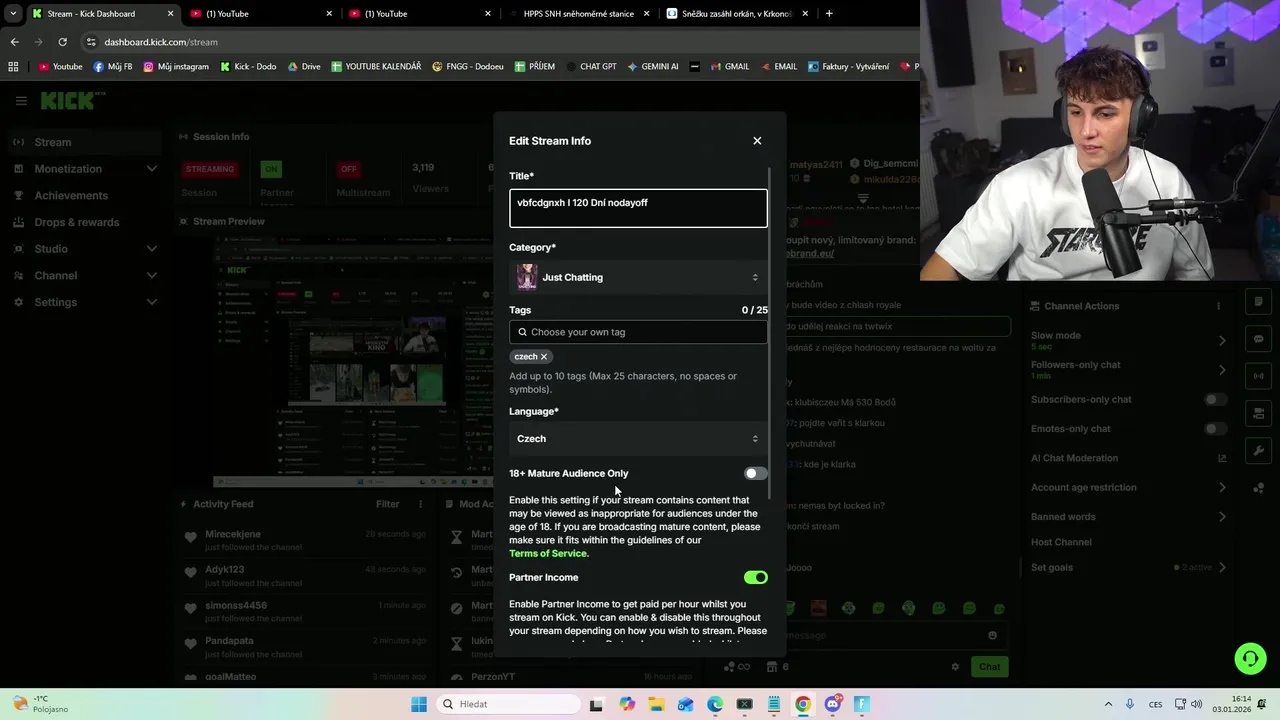Focus the stream Title text field
This screenshot has width=1280, height=720.
638,208
